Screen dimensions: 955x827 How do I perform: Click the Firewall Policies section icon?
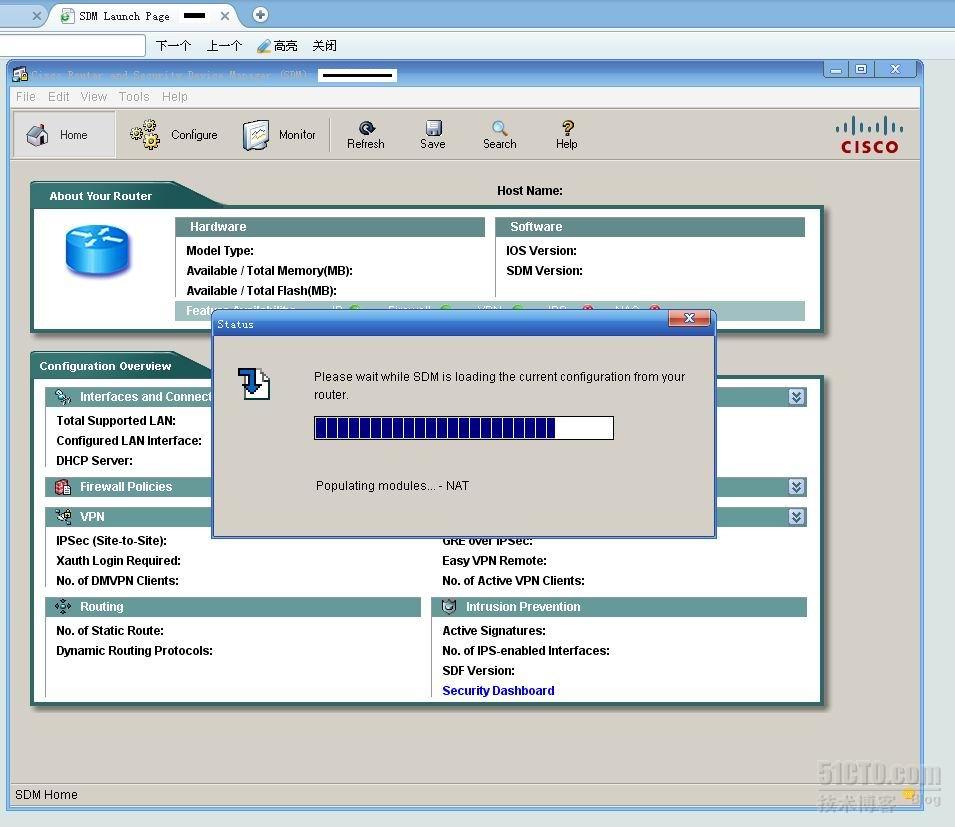(x=63, y=487)
